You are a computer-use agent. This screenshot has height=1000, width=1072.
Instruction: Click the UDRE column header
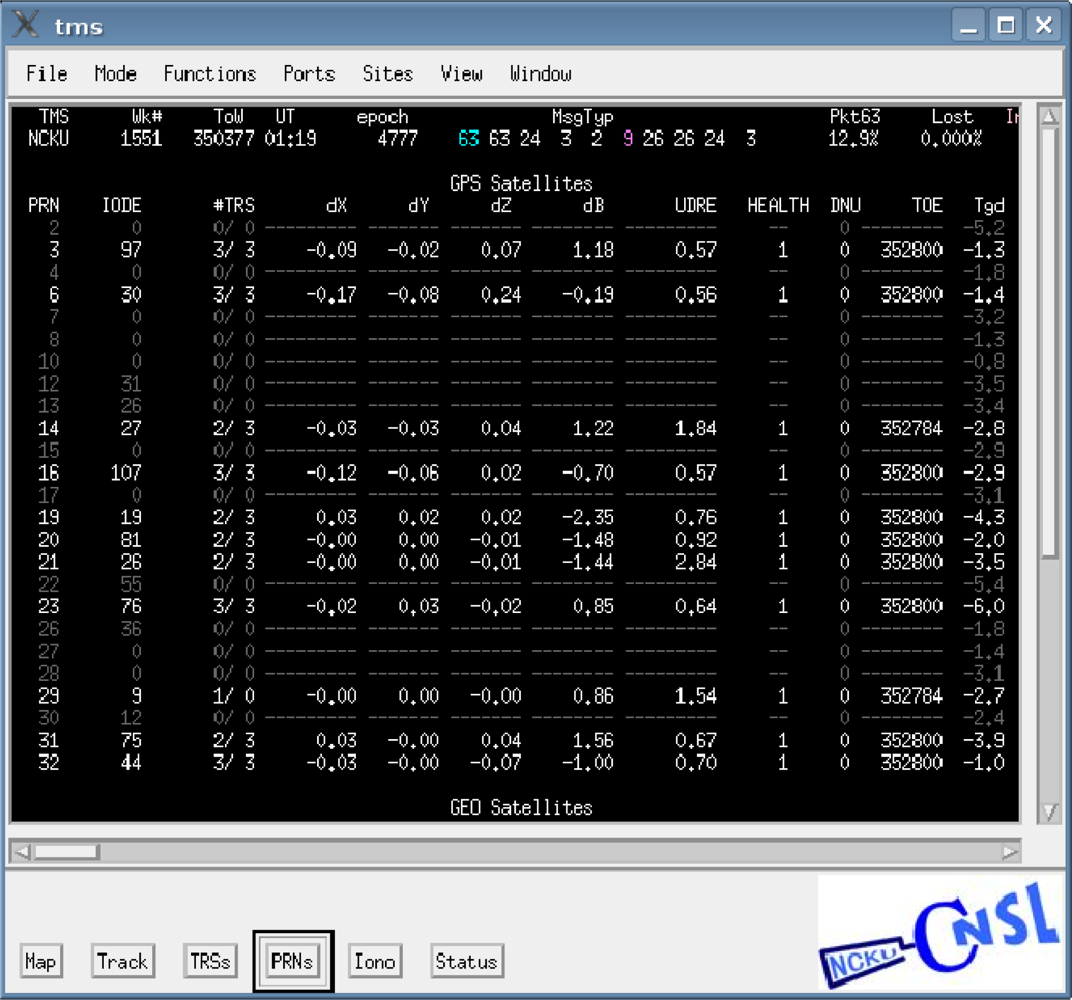tap(696, 205)
